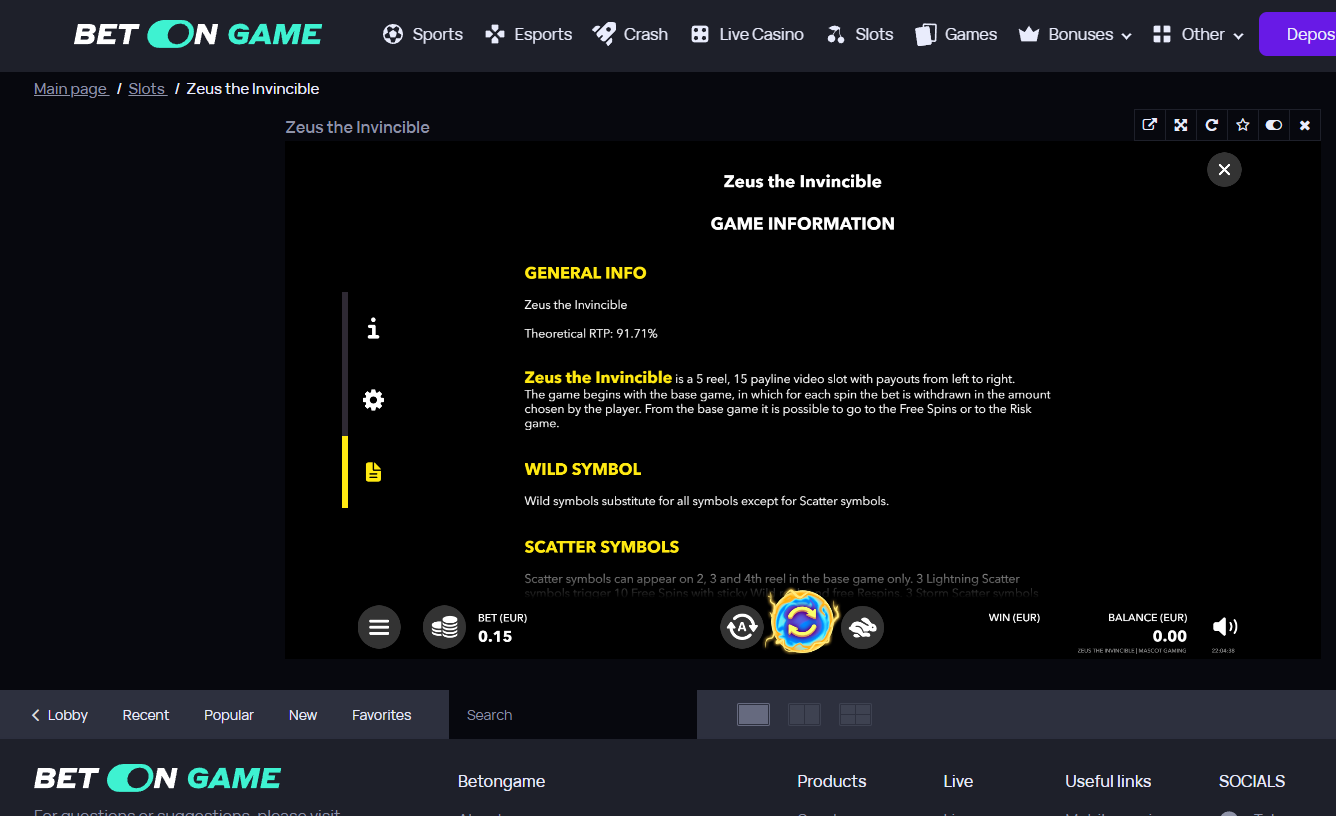Click the Betongame footer heading
The height and width of the screenshot is (816, 1336).
click(501, 781)
